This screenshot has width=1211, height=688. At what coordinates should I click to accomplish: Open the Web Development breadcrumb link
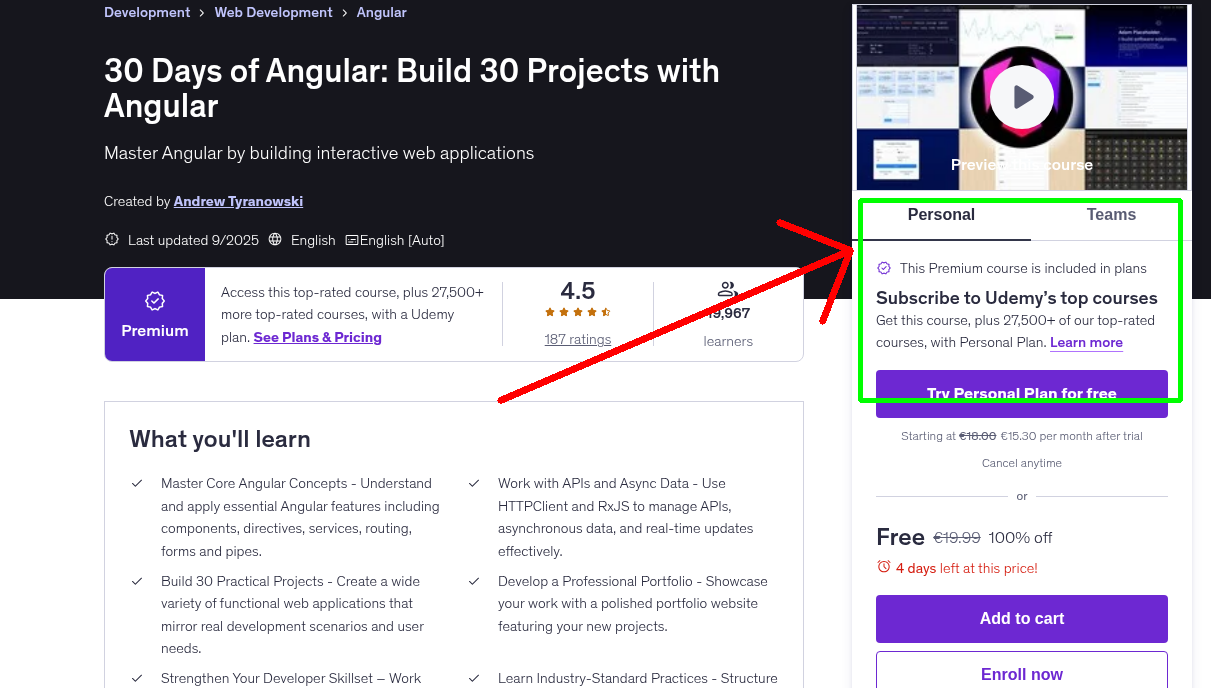coord(273,13)
